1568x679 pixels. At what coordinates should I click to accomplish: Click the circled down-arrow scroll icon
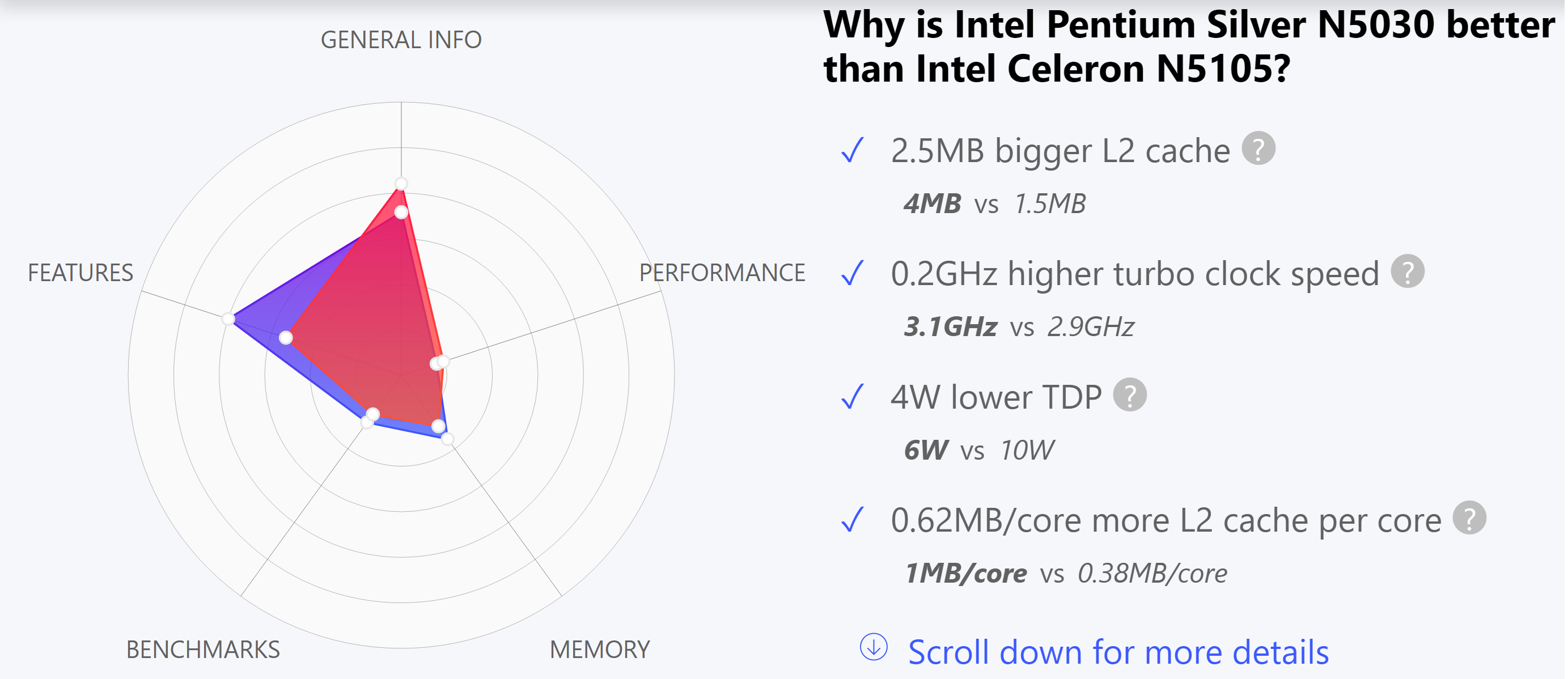tap(874, 647)
